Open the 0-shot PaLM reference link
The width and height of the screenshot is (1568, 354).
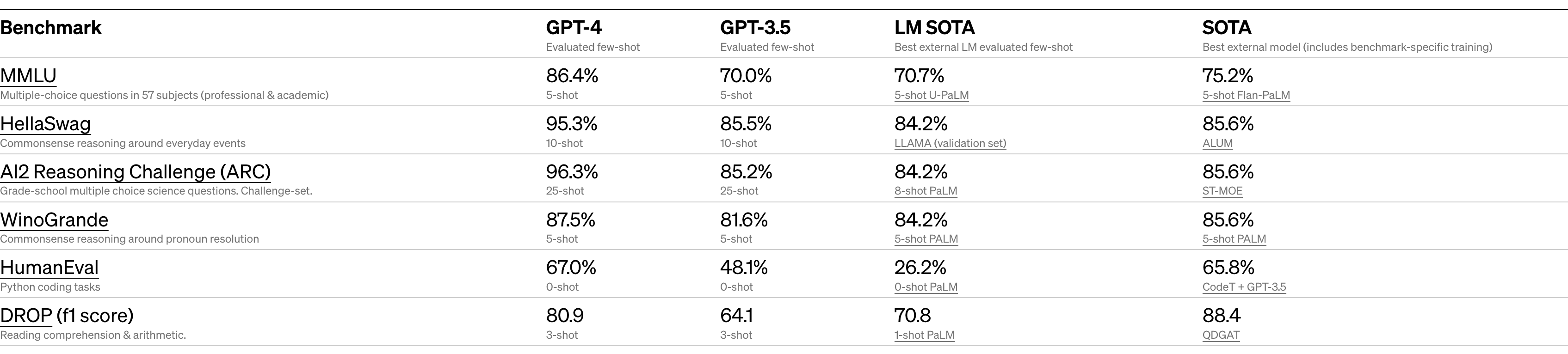pos(926,287)
